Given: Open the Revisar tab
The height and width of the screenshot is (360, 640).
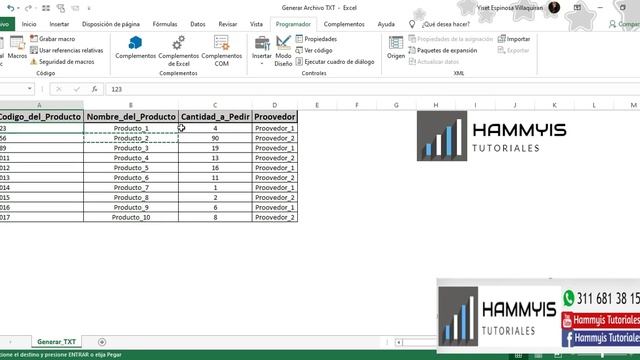Looking at the screenshot, I should pyautogui.click(x=227, y=24).
